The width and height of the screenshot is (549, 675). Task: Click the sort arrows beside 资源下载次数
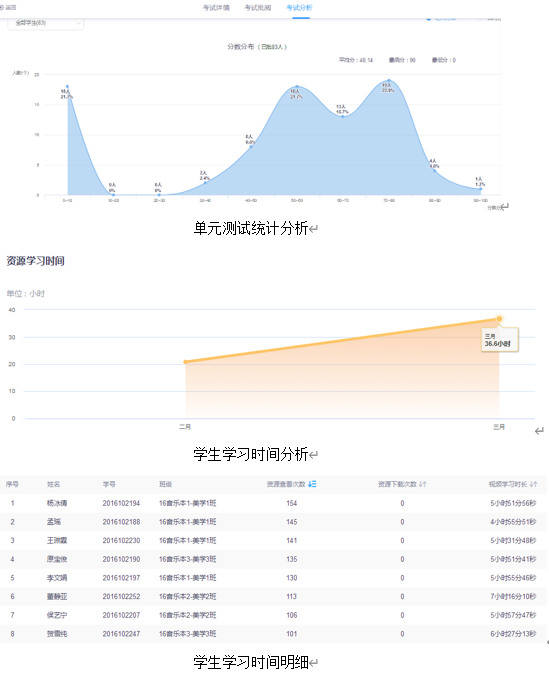tap(422, 484)
